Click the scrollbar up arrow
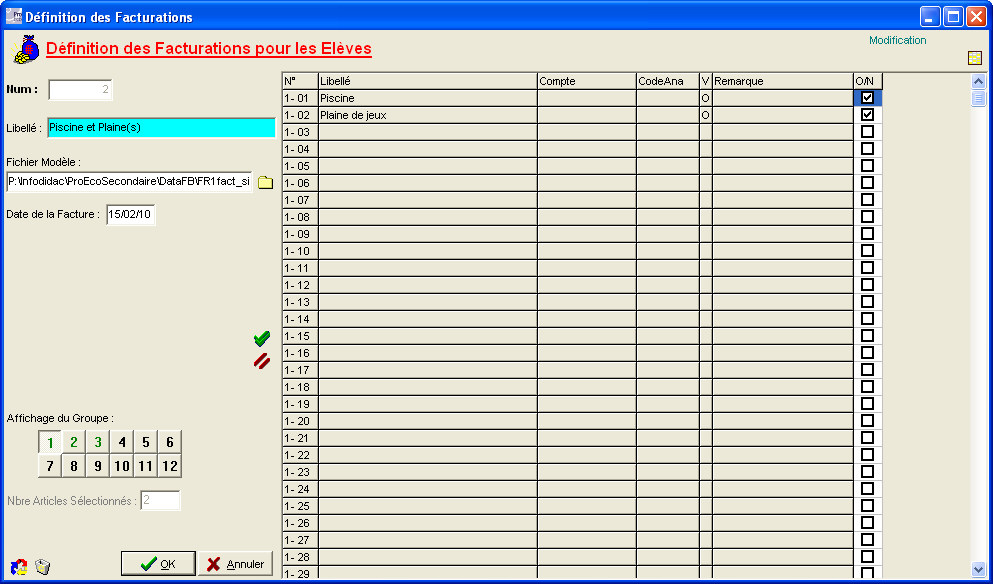The height and width of the screenshot is (584, 993). tap(978, 82)
